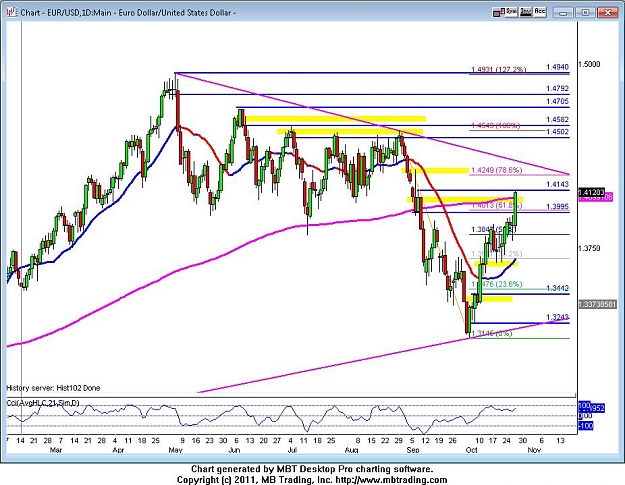Click the 1.5000 price axis label
This screenshot has width=625, height=485.
coord(589,64)
